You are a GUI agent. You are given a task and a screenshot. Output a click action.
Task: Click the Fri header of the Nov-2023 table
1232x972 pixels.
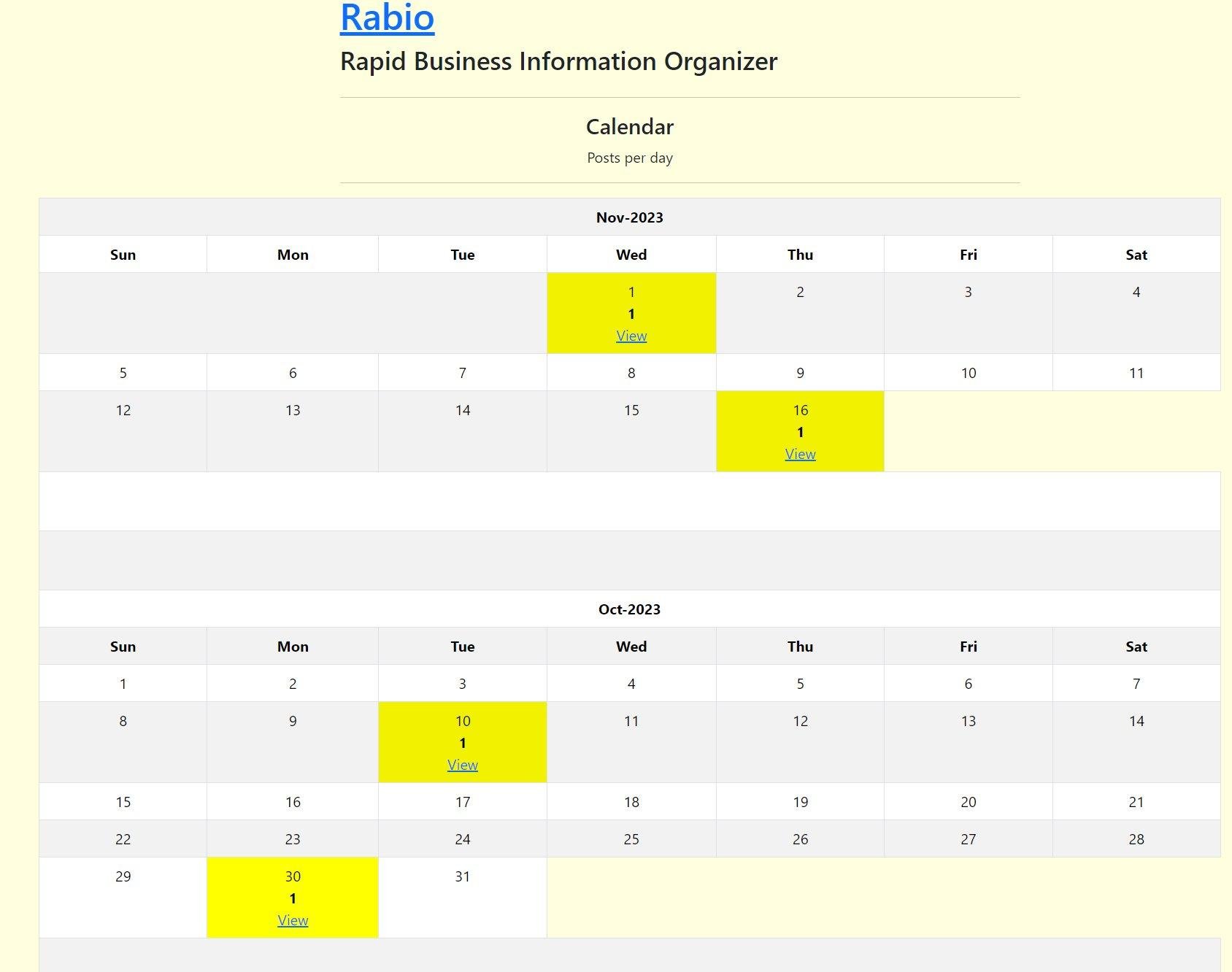click(969, 255)
